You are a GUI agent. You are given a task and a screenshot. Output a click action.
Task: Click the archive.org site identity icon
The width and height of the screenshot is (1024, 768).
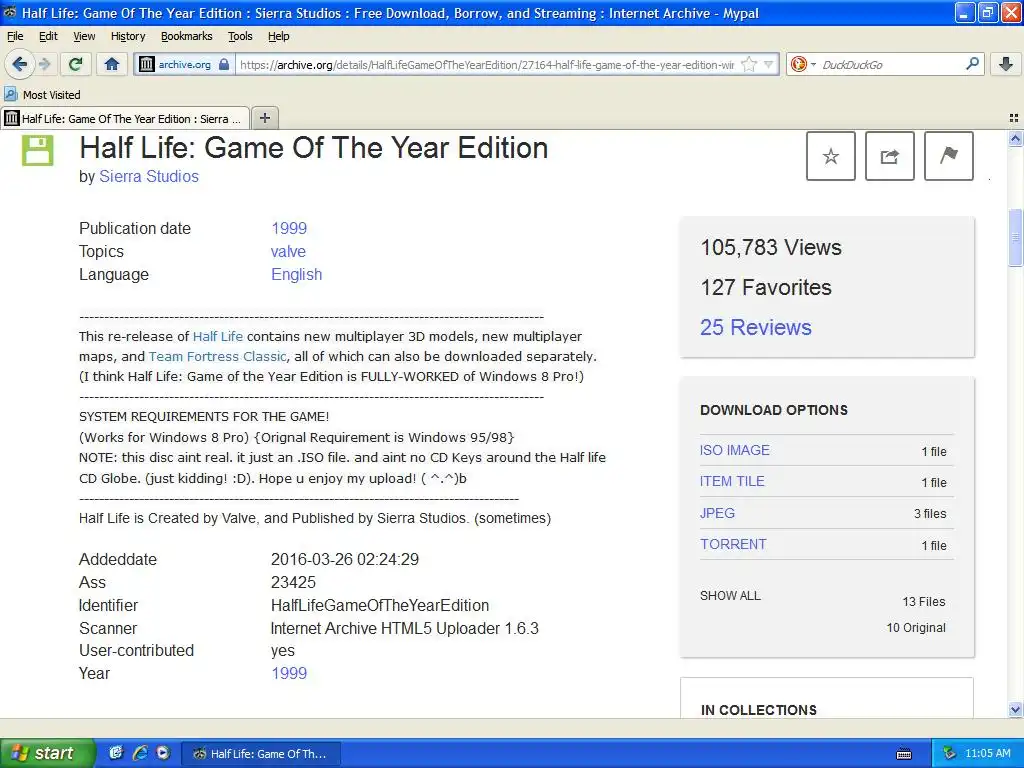point(147,64)
